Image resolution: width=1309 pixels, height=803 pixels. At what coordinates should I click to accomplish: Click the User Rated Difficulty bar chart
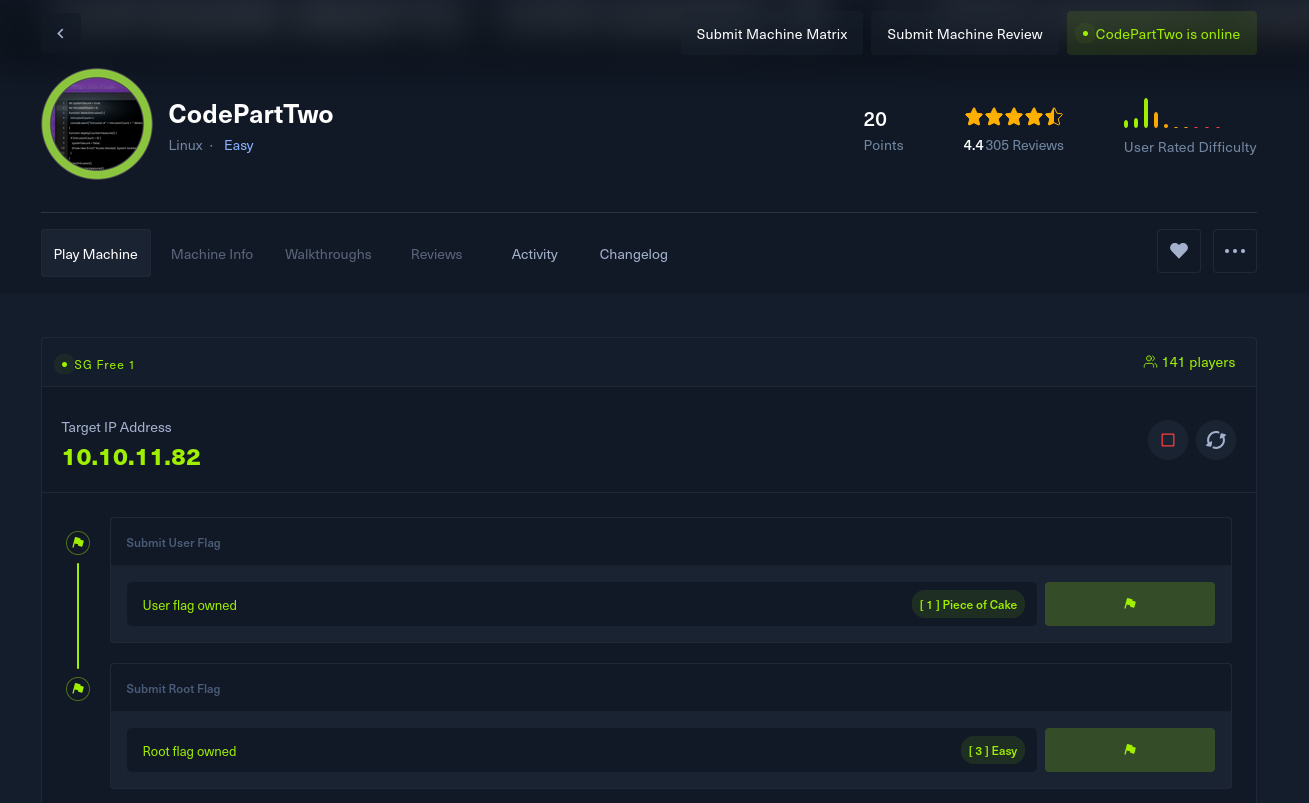[1172, 114]
